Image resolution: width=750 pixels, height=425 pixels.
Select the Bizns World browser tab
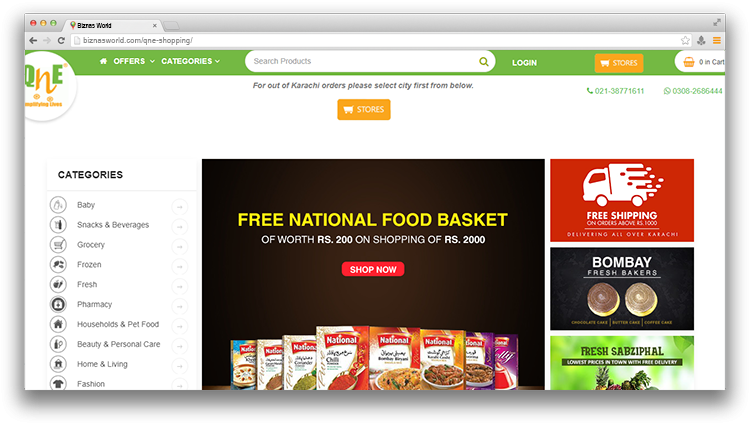tap(113, 25)
